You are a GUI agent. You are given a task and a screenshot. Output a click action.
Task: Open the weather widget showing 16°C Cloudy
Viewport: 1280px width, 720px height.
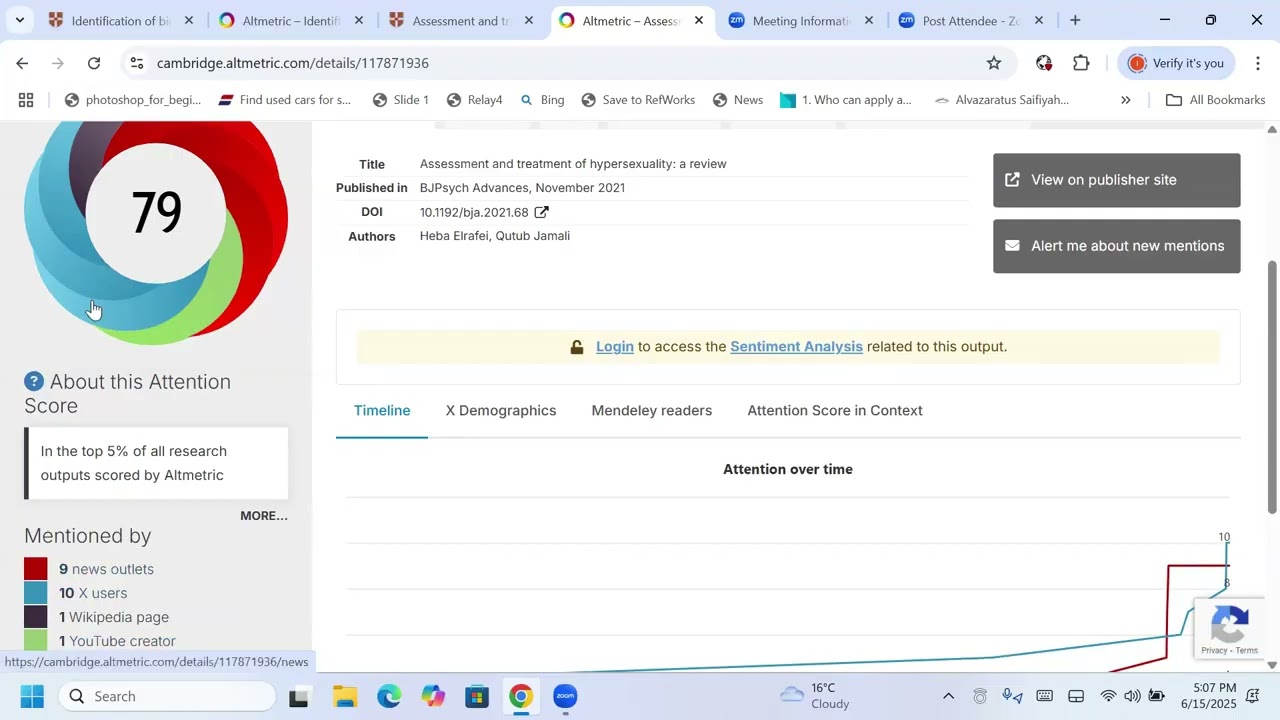[x=816, y=696]
